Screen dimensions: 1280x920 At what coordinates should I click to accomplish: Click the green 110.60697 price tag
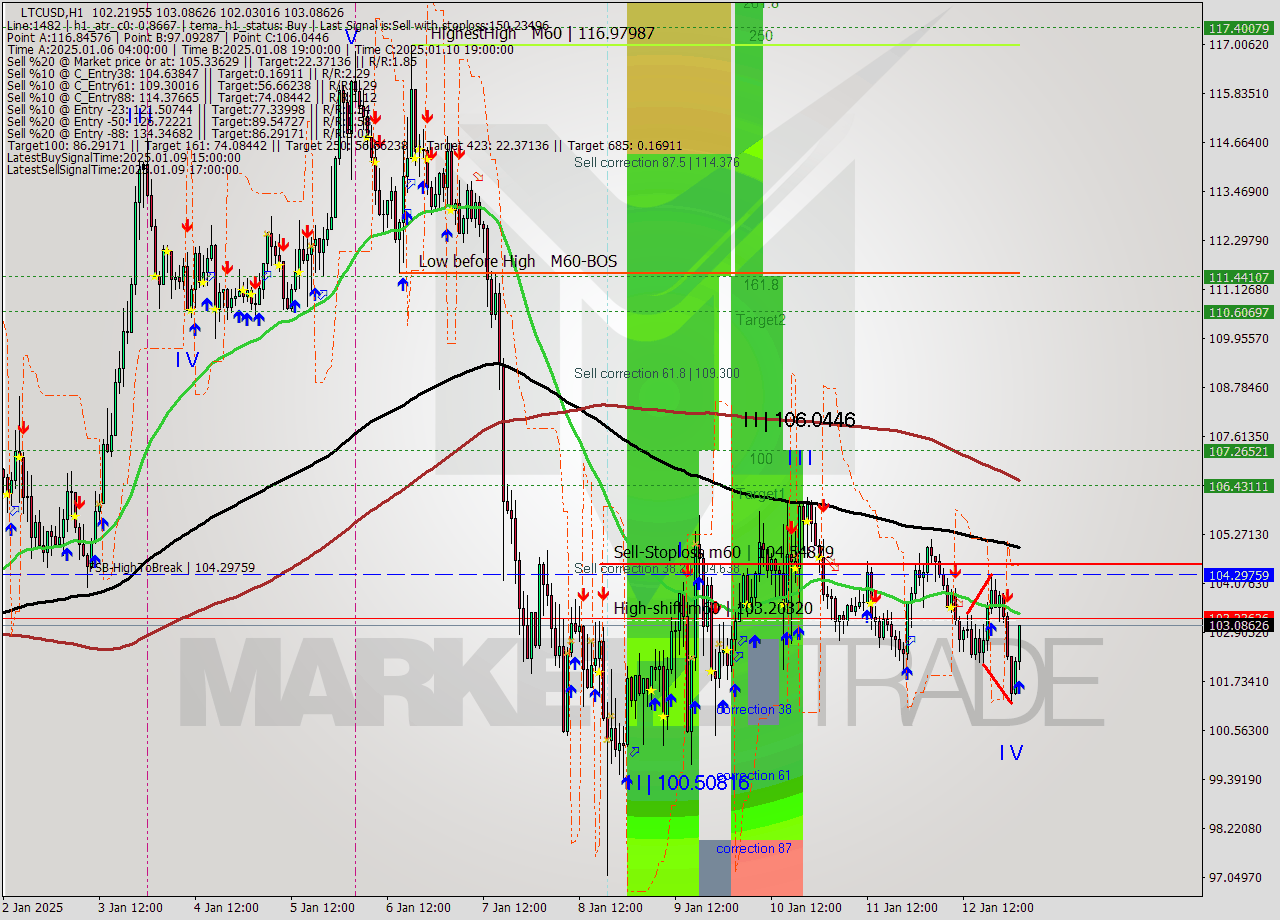(1240, 312)
